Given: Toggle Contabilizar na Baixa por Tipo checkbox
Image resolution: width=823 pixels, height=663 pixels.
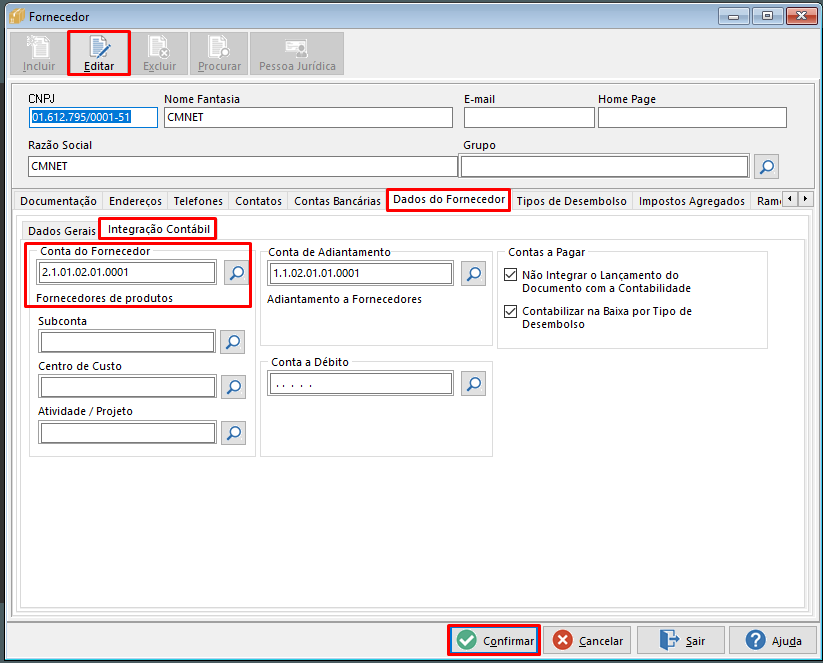Looking at the screenshot, I should click(x=510, y=311).
